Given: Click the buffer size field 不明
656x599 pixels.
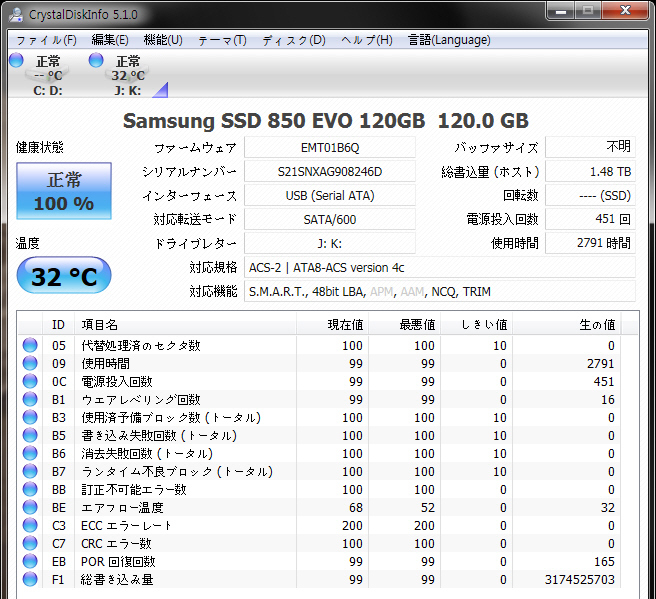Looking at the screenshot, I should coord(590,147).
